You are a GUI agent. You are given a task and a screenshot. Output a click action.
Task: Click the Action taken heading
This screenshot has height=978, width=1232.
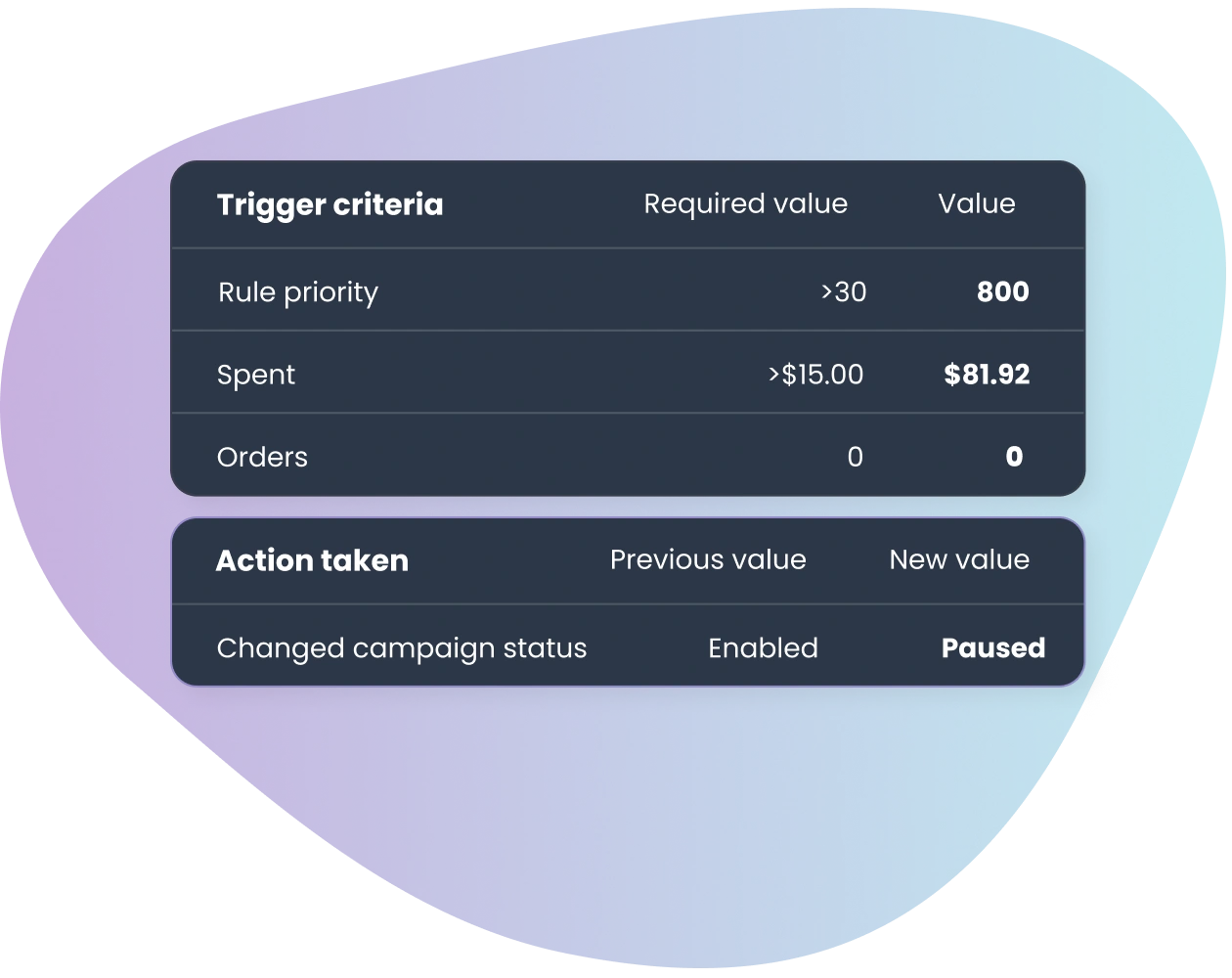click(312, 560)
